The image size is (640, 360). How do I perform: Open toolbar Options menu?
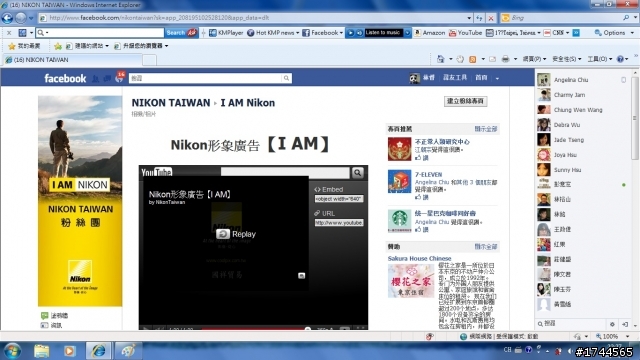(x=614, y=33)
